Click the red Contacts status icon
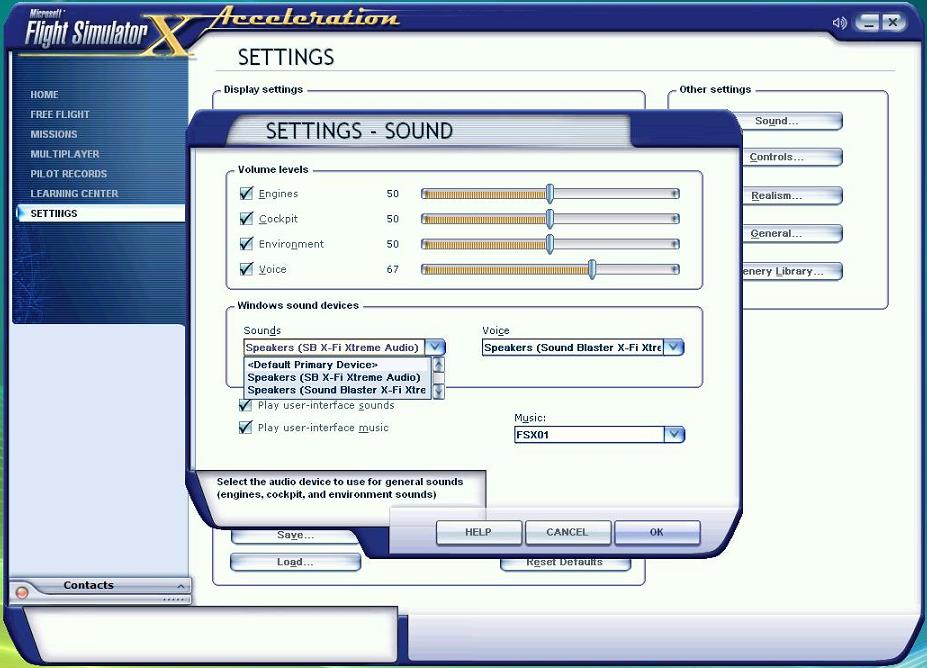Screen dimensions: 927x668 click(22, 593)
